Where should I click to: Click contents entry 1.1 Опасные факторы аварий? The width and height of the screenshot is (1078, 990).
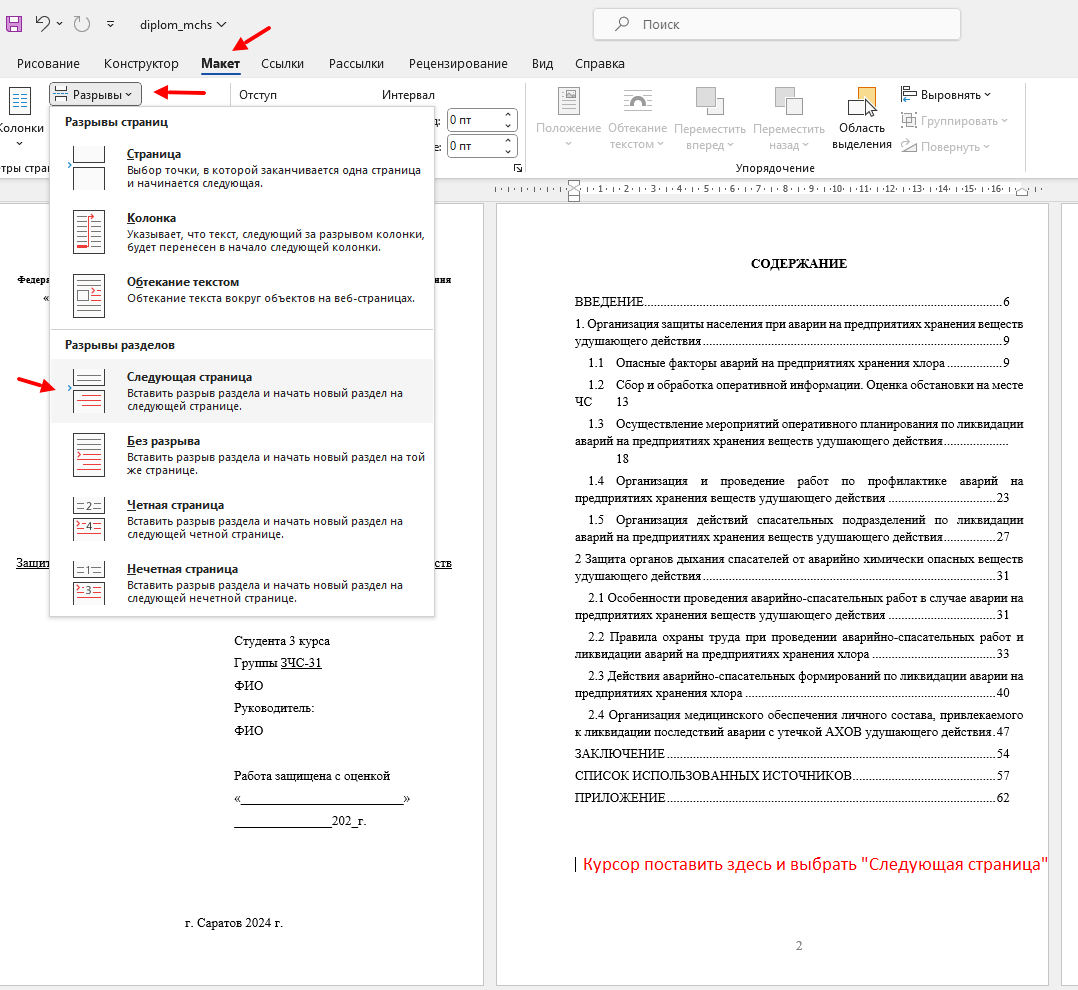point(798,362)
